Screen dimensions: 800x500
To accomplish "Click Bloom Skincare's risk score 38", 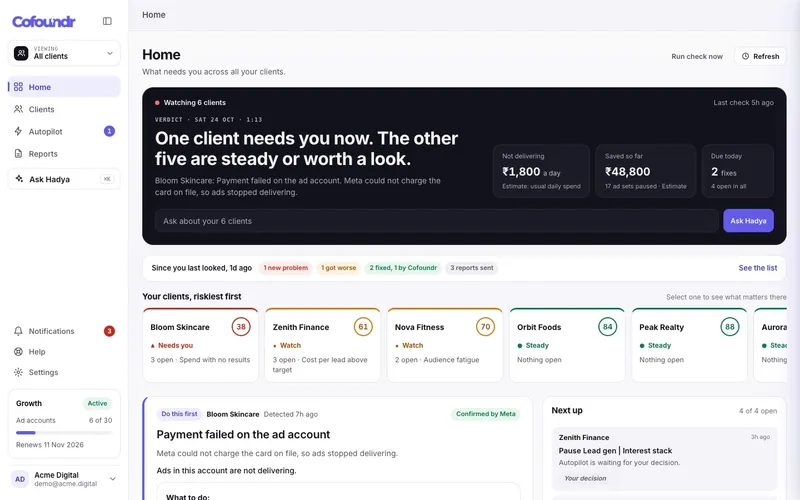I will click(241, 327).
